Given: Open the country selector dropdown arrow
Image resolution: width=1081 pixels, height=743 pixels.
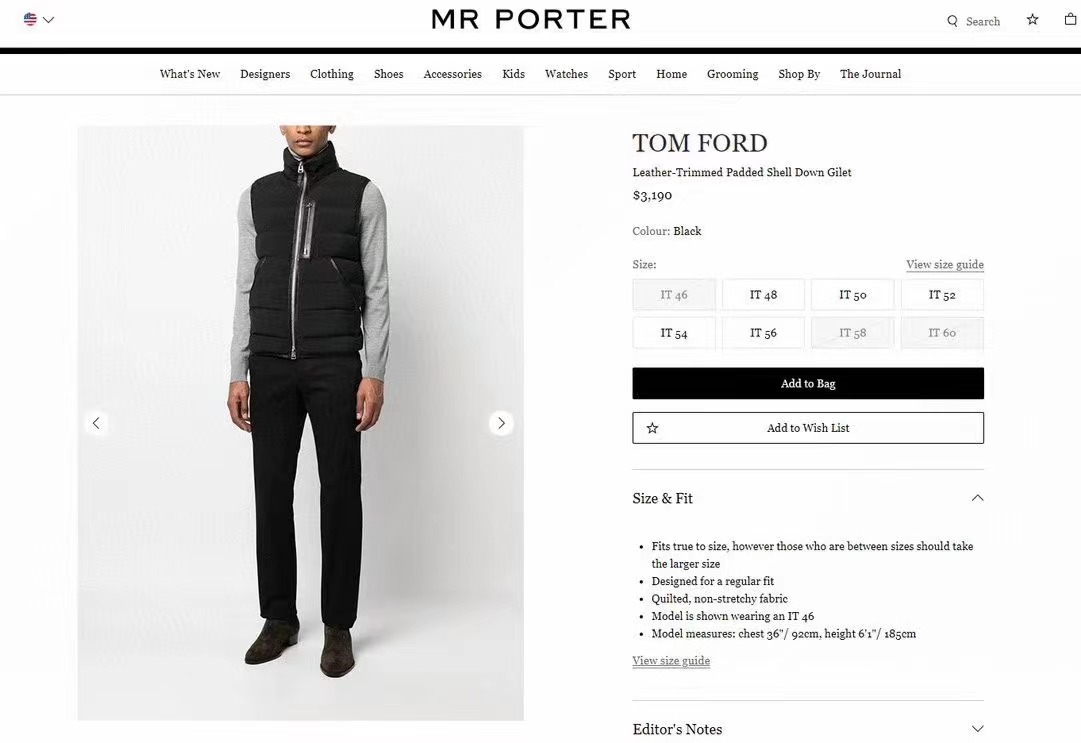Looking at the screenshot, I should click(49, 19).
